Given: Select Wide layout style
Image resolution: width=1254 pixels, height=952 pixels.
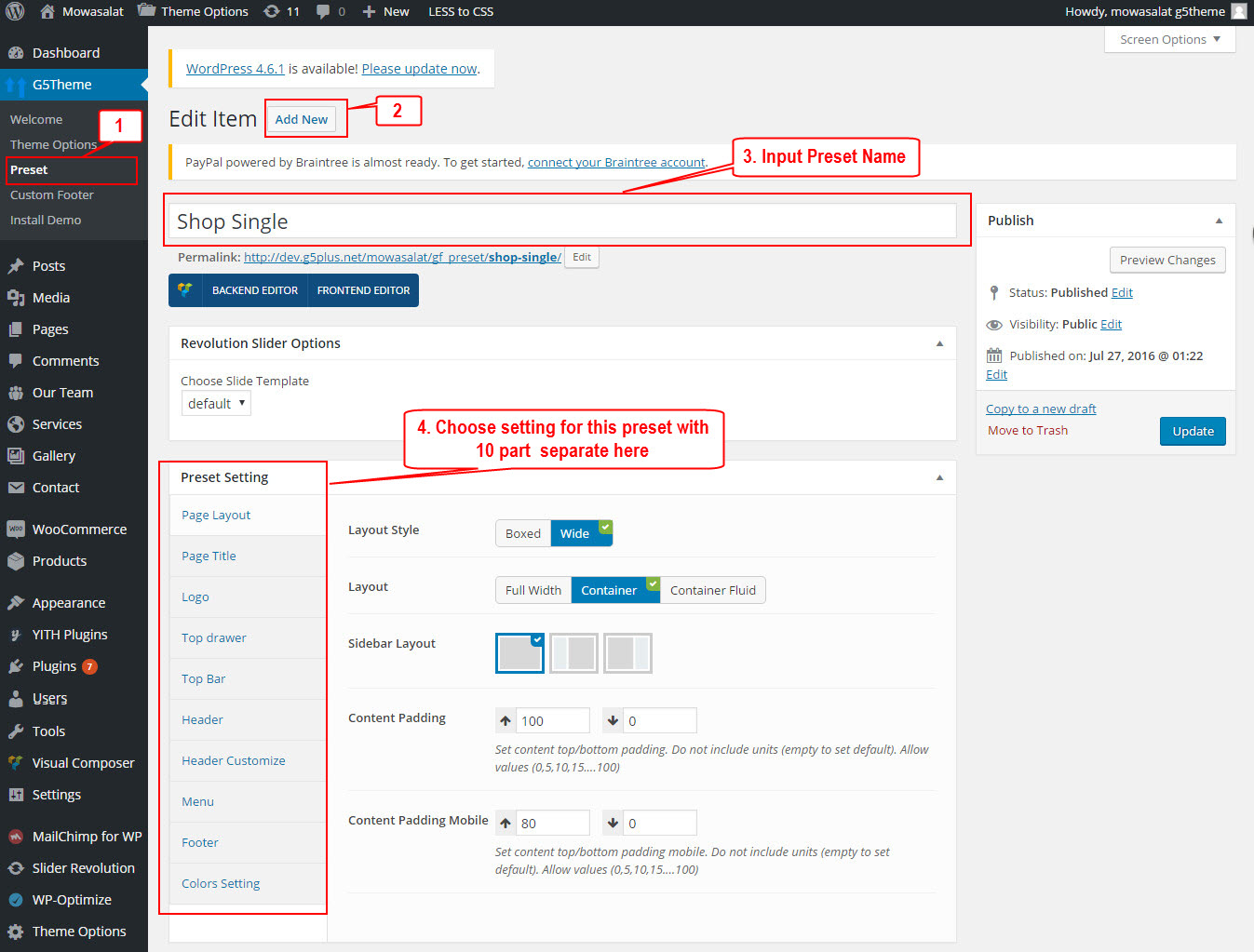Looking at the screenshot, I should [581, 534].
